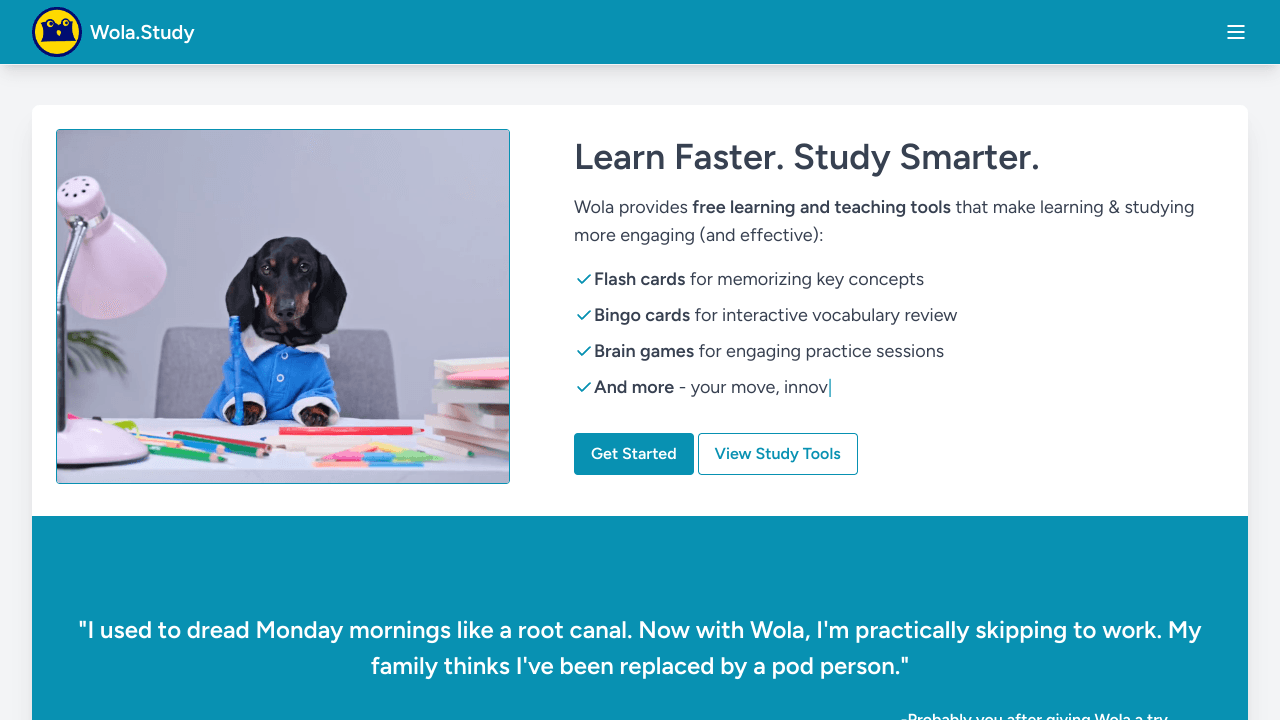Screen dimensions: 1280x720
Task: Click "for interactive vocabulary review" description text
Action: click(x=825, y=315)
